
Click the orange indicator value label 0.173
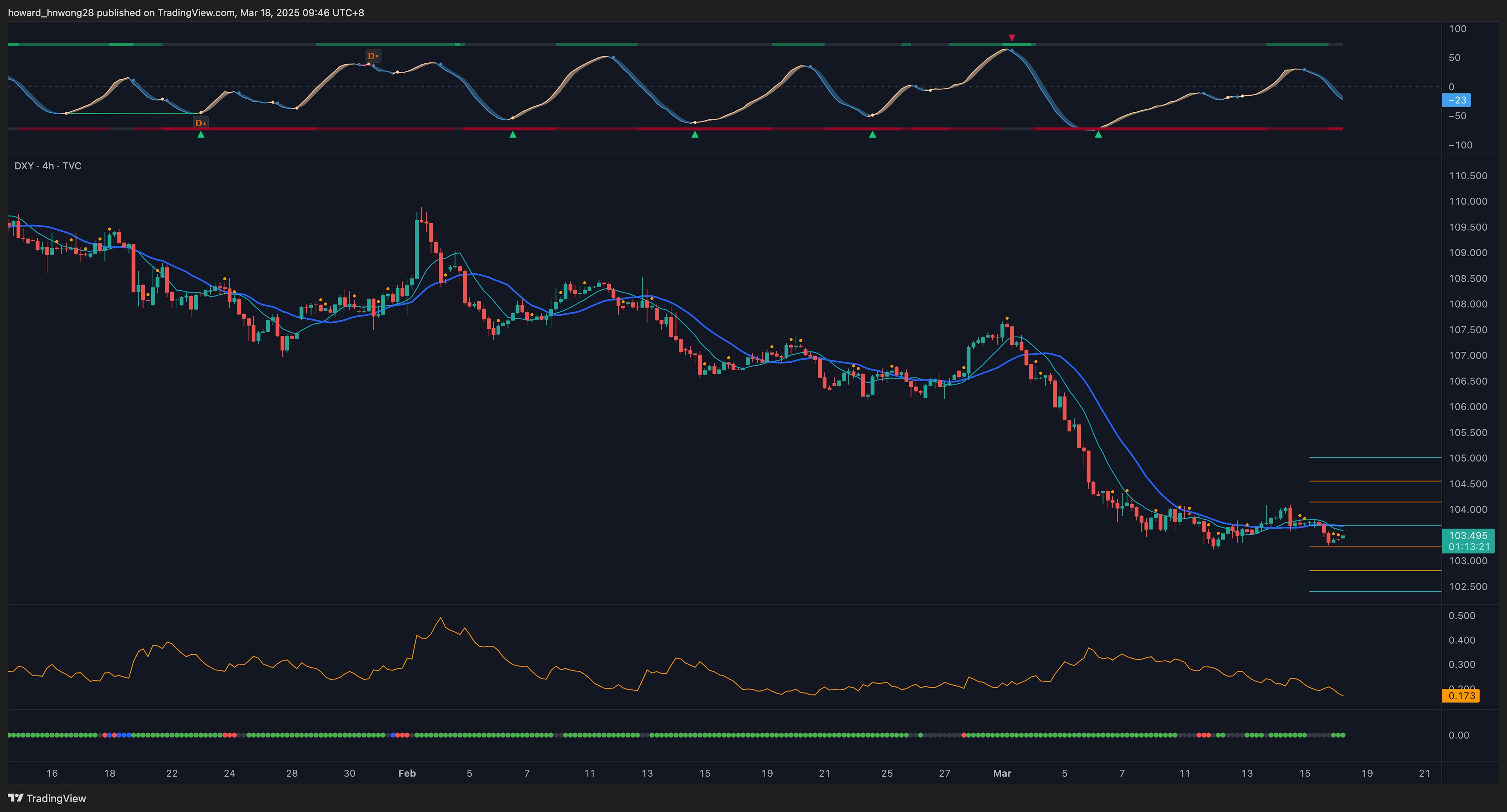tap(1461, 695)
